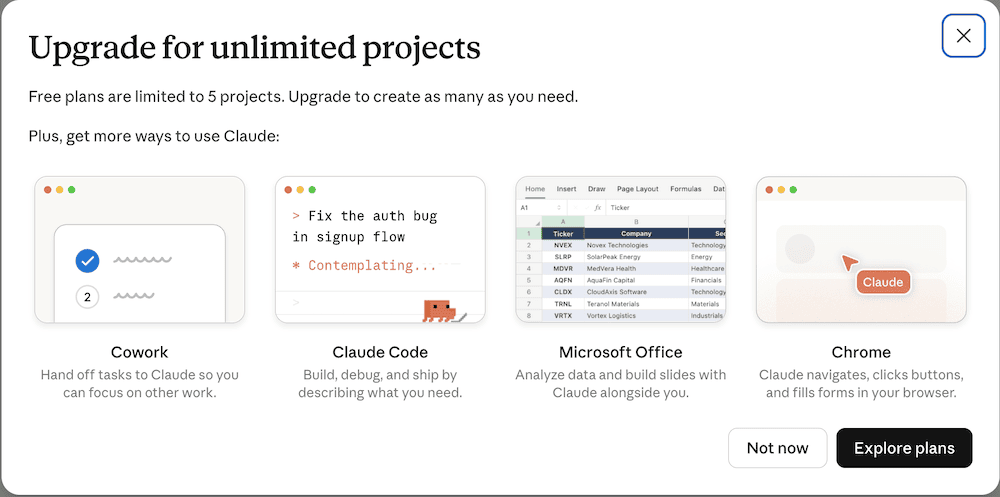Click the orange Claude cursor label
The image size is (1000, 497).
point(883,282)
